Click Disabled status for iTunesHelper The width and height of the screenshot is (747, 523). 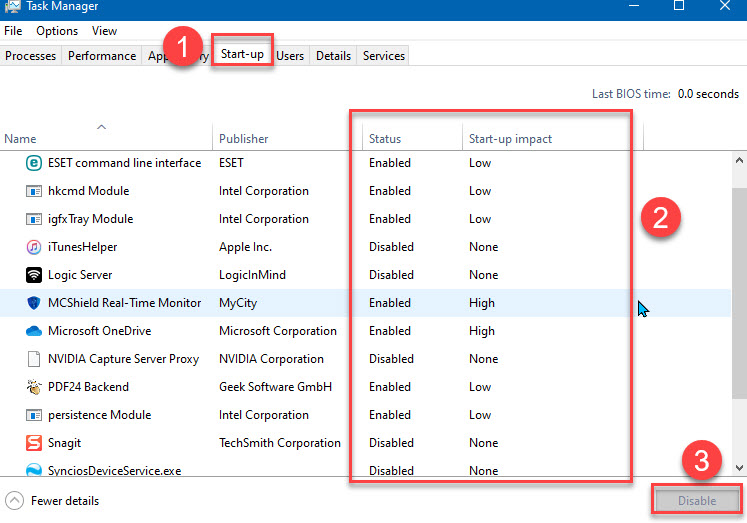[x=392, y=247]
